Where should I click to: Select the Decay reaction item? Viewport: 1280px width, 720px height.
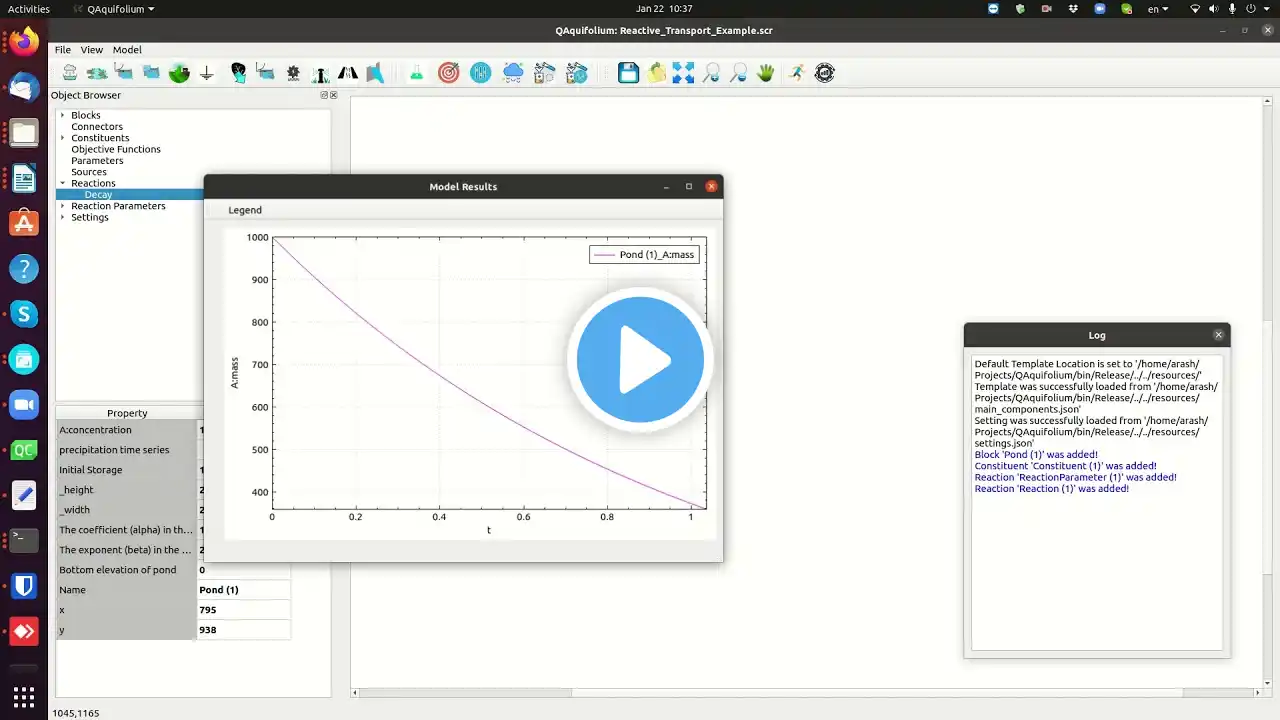point(98,195)
